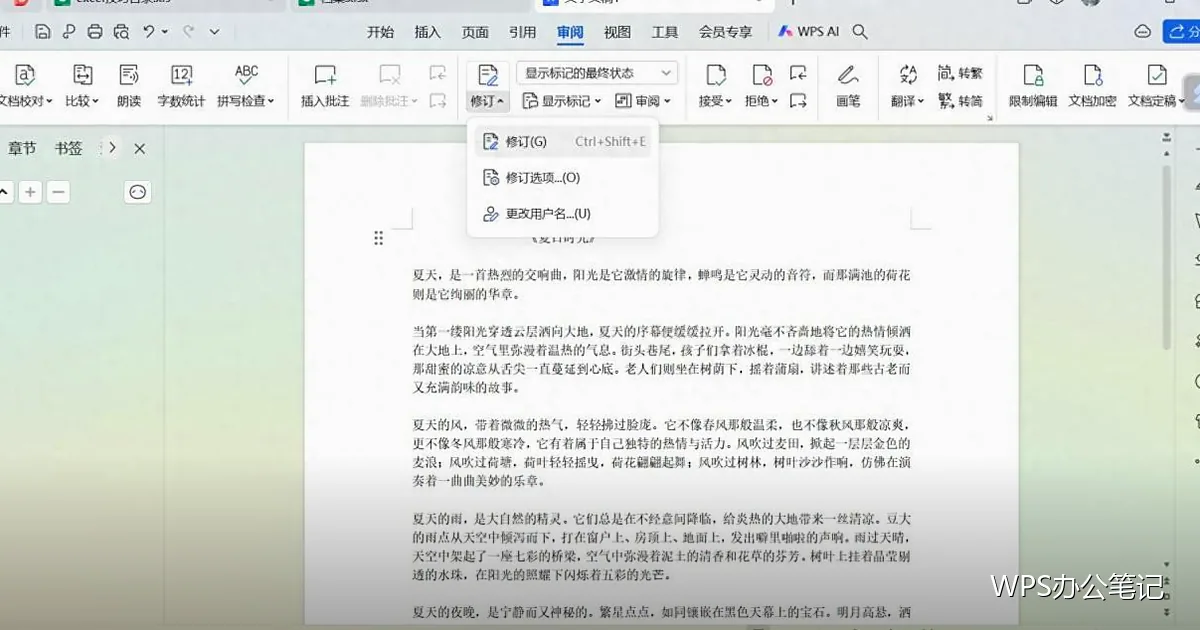Open 限制编辑 restrict editing

1033,86
